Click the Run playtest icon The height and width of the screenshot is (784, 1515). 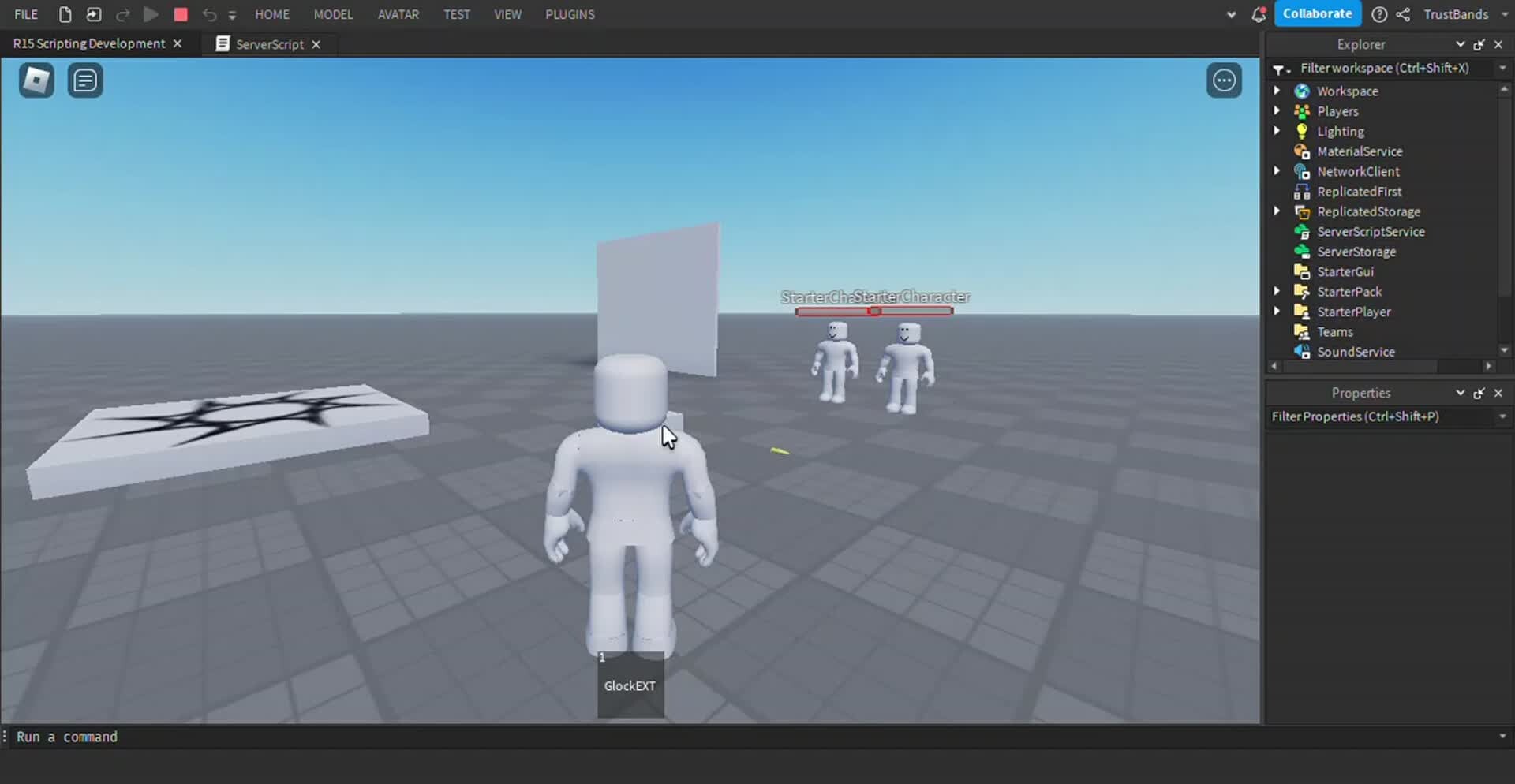tap(151, 14)
